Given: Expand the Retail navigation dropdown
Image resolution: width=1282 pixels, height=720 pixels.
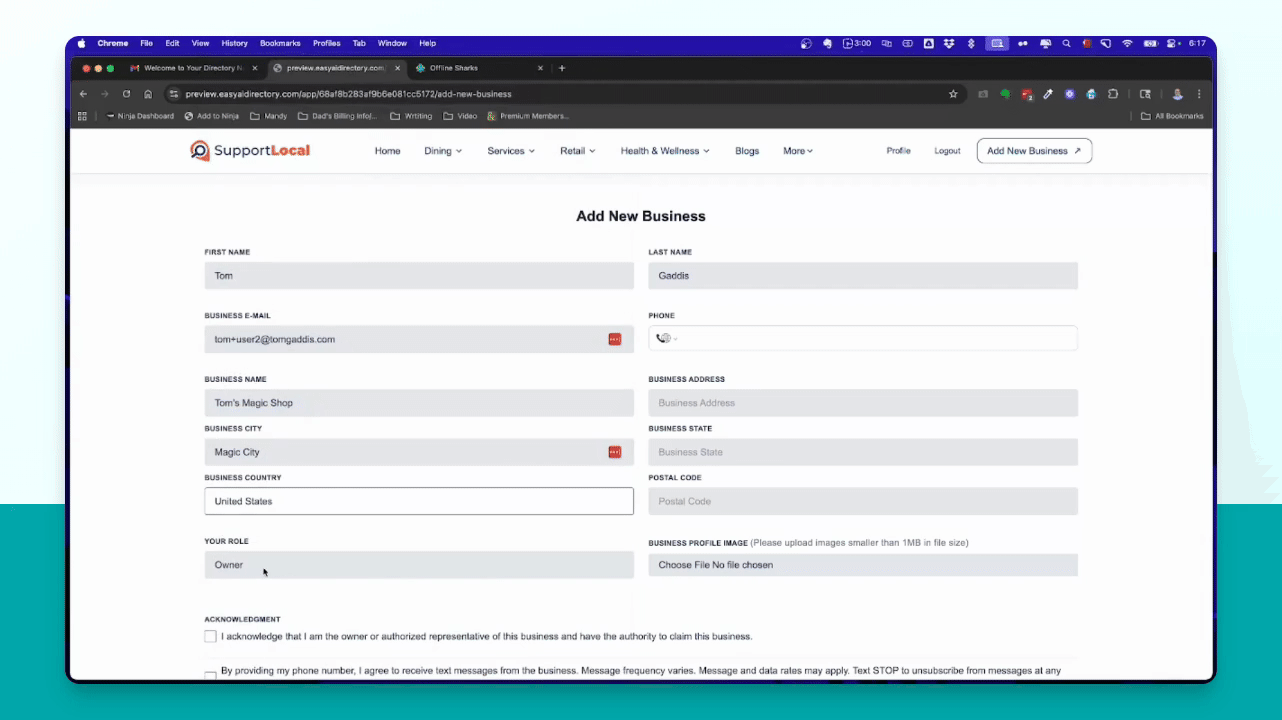Looking at the screenshot, I should (578, 151).
